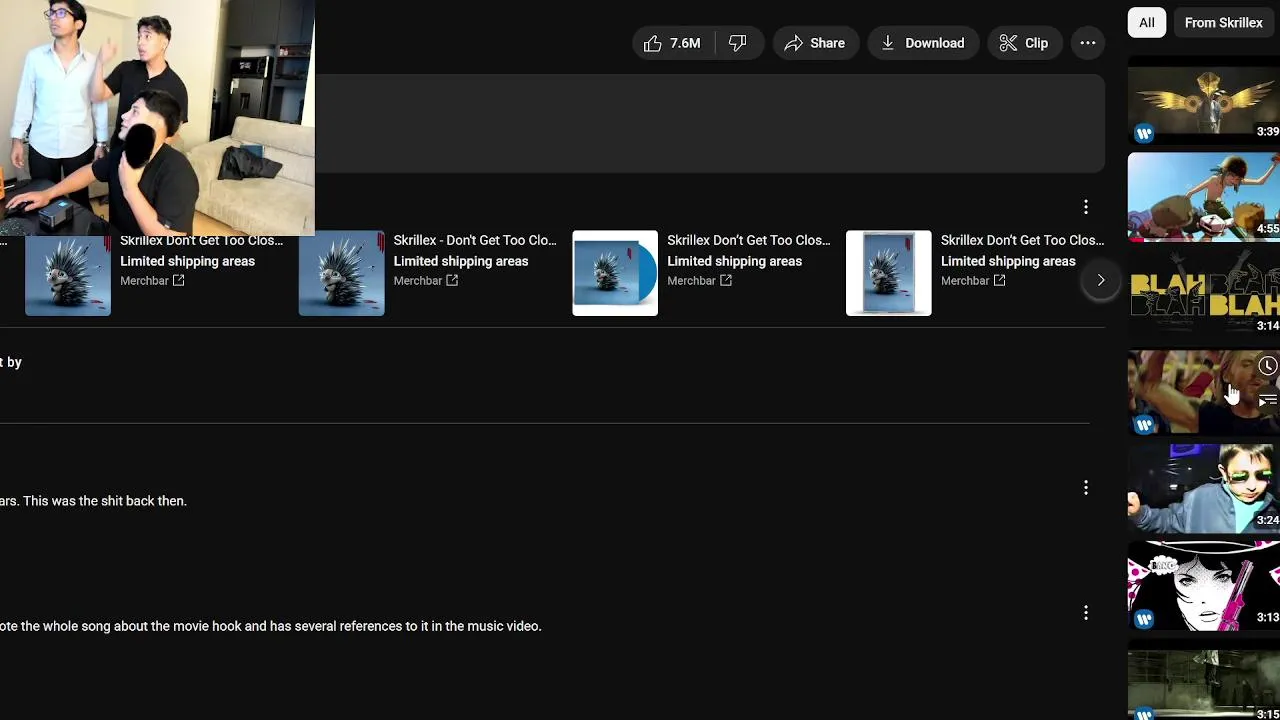
Task: Open Merchbar link under blue vinyl item
Action: click(699, 281)
